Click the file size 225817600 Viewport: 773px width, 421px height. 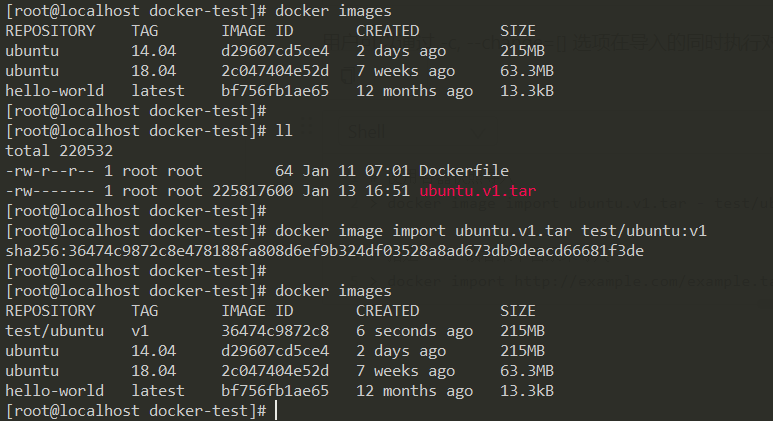tap(252, 191)
